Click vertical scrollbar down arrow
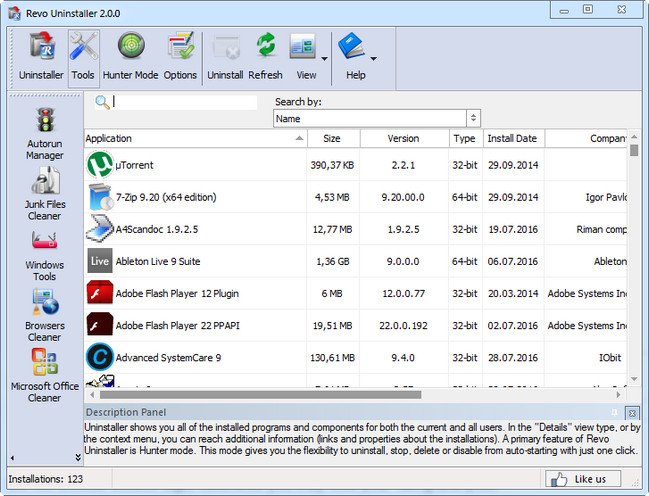Image resolution: width=649 pixels, height=496 pixels. [x=634, y=379]
